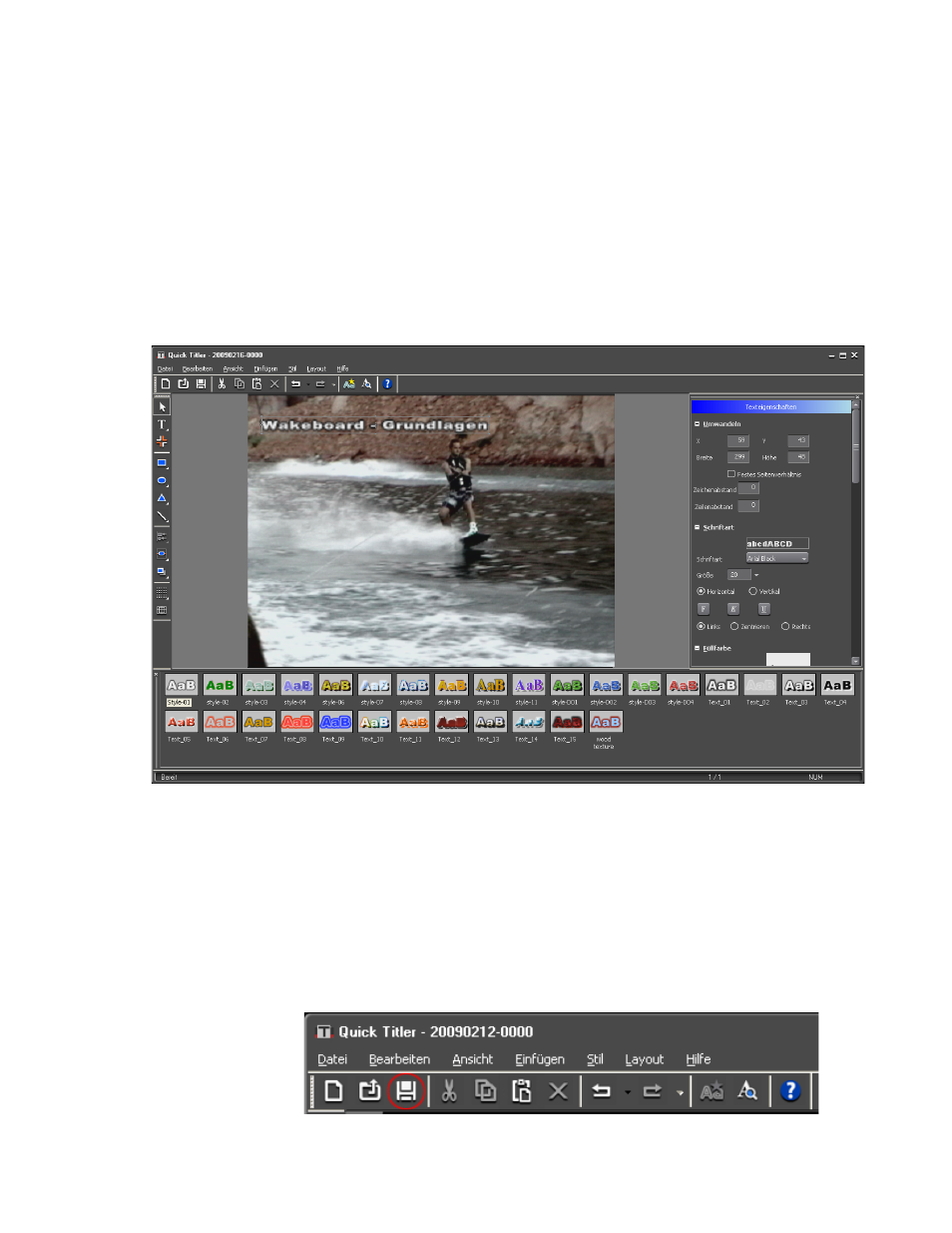The image size is (952, 1233).
Task: Select the blue rectangle shape tool
Action: (162, 463)
